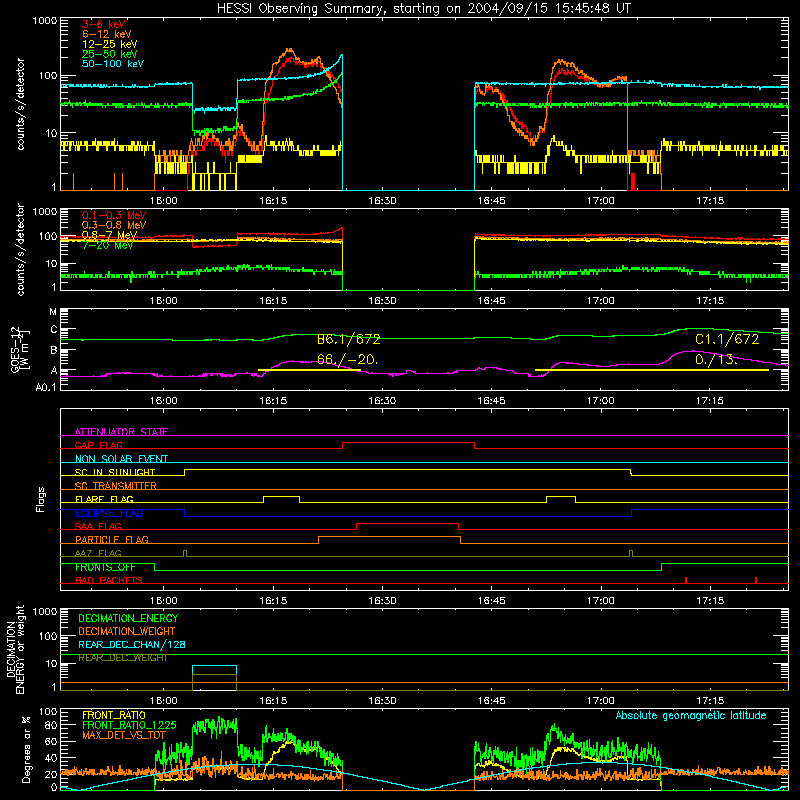800x800 pixels.
Task: Click the raised GAP_FLAG segment
Action: (x=409, y=442)
